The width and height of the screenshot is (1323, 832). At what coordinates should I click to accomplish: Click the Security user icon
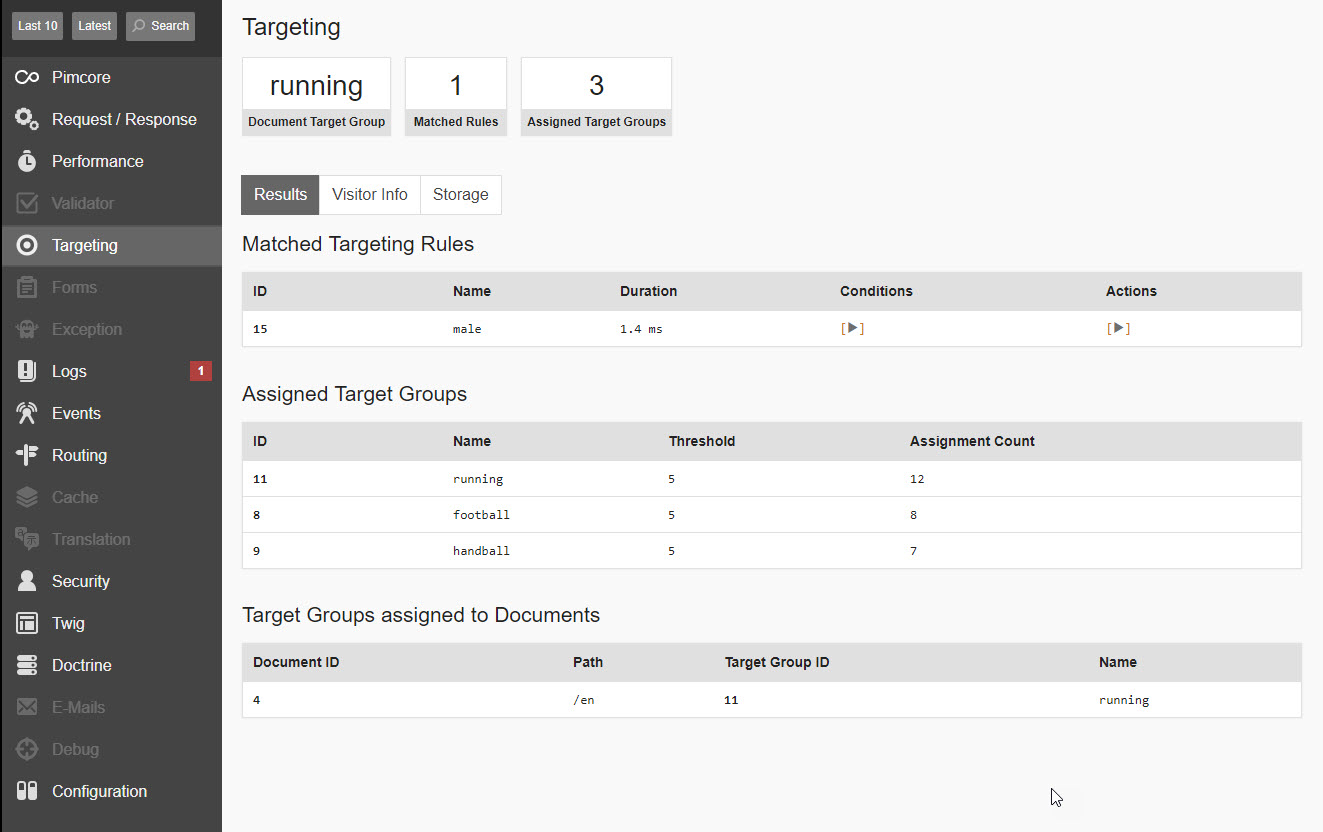27,581
